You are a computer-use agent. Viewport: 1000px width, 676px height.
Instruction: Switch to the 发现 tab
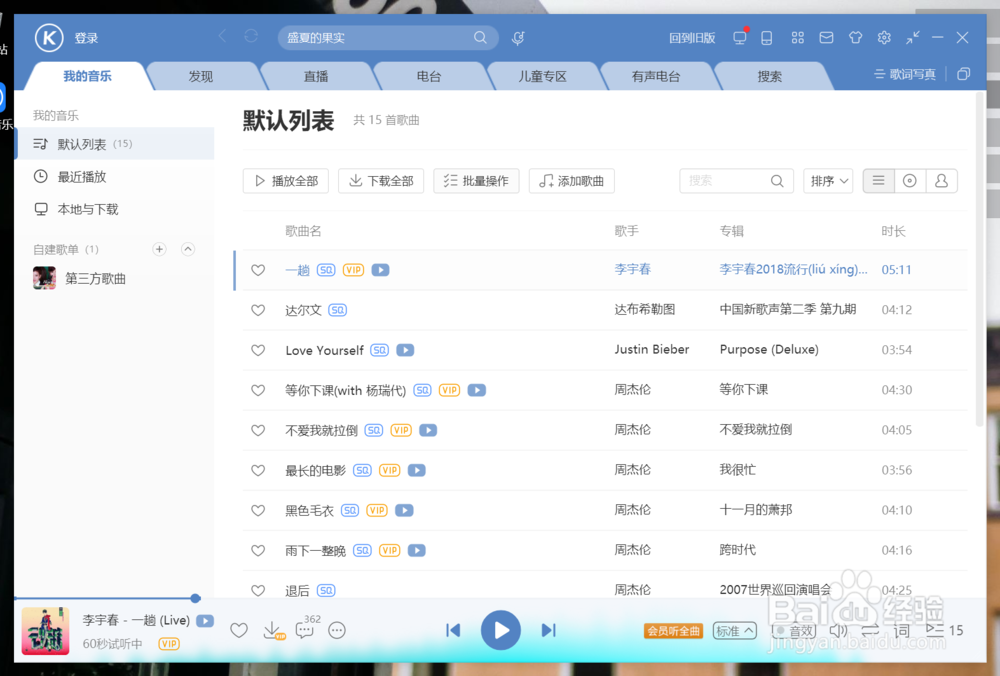pyautogui.click(x=200, y=77)
